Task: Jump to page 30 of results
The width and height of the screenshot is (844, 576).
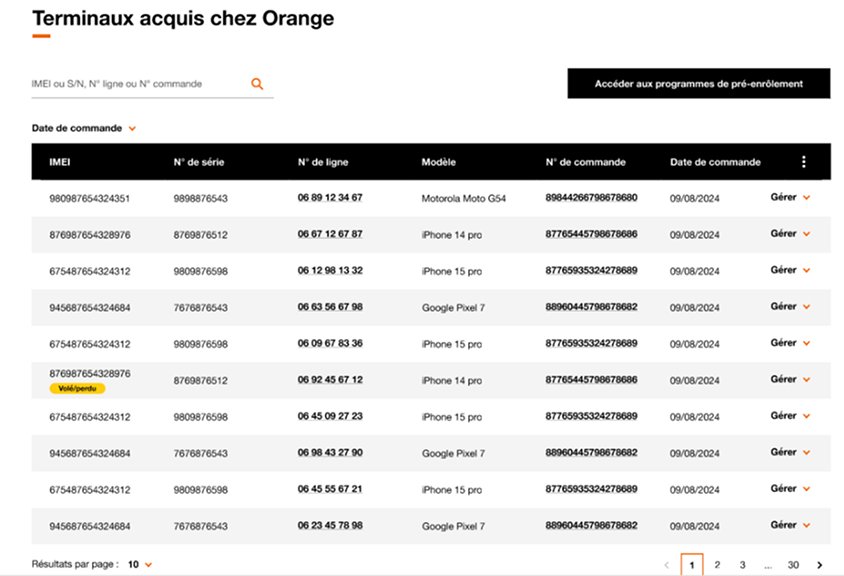Action: coord(793,565)
